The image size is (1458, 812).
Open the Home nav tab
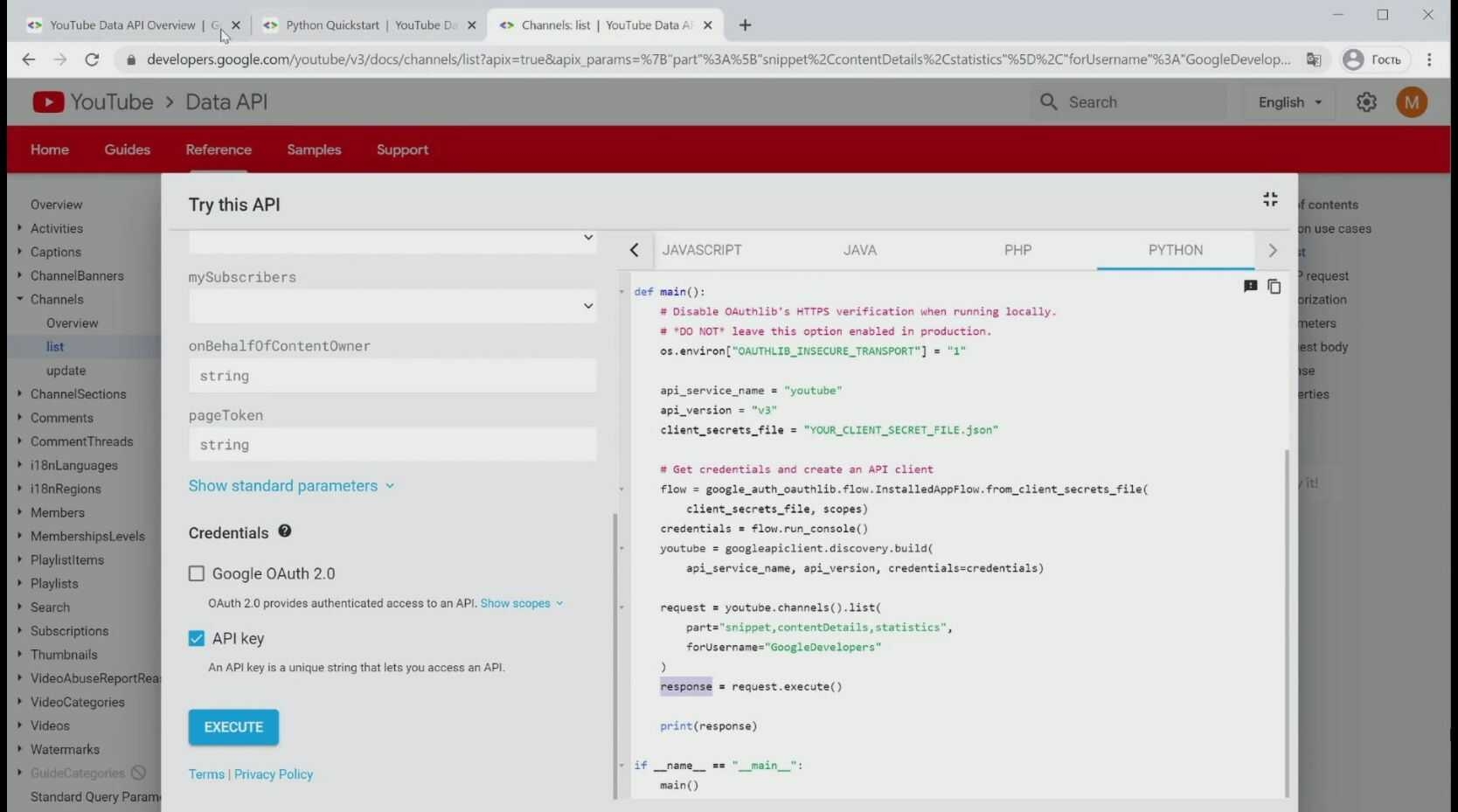(x=50, y=149)
